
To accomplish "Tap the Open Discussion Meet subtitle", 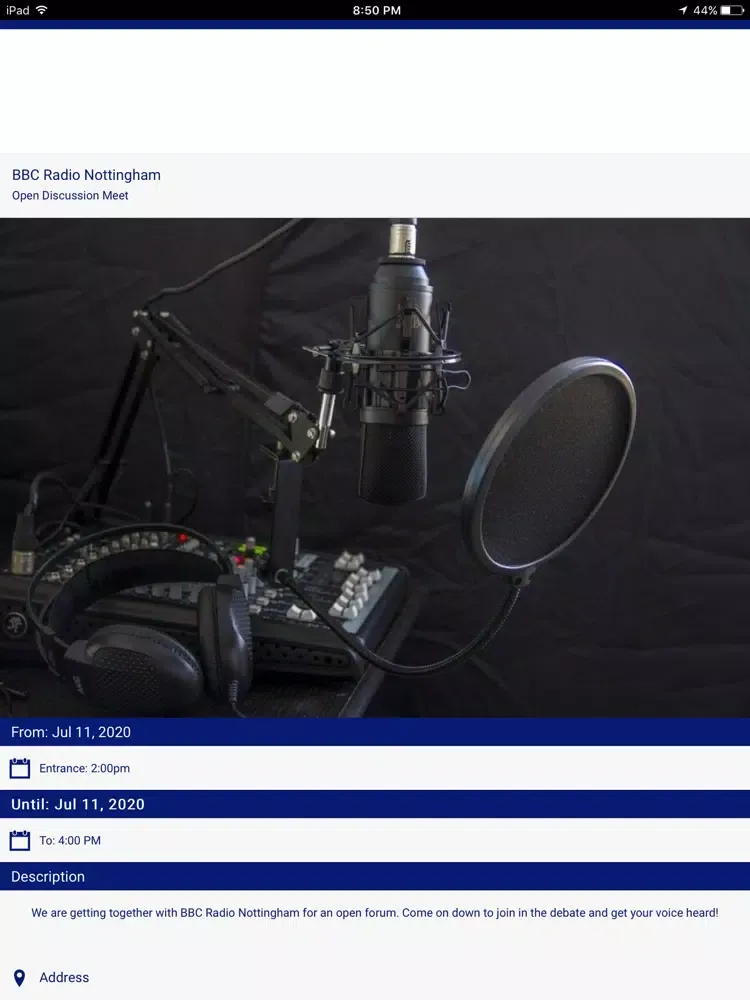I will click(70, 196).
